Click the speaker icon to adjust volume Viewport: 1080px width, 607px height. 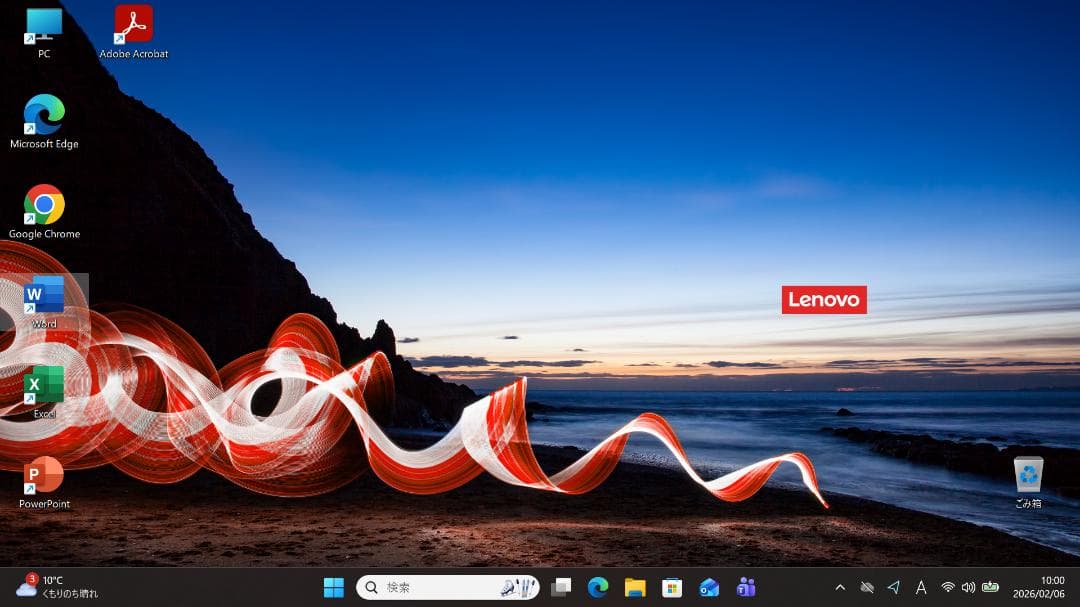pyautogui.click(x=969, y=588)
